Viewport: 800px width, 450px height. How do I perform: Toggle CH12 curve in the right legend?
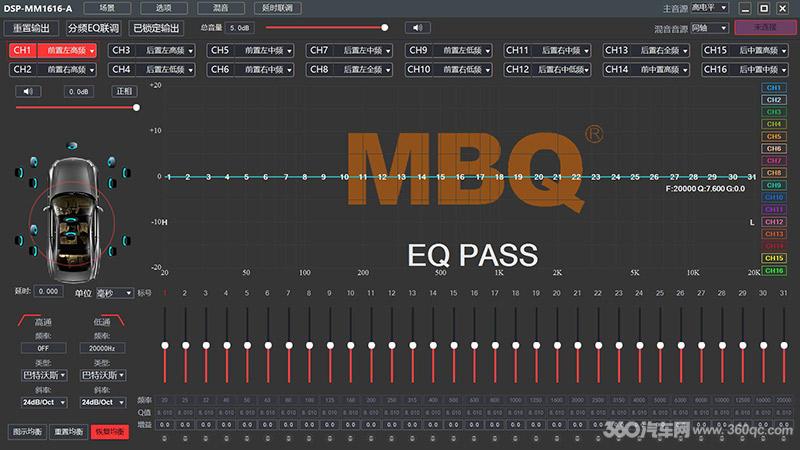click(x=773, y=222)
